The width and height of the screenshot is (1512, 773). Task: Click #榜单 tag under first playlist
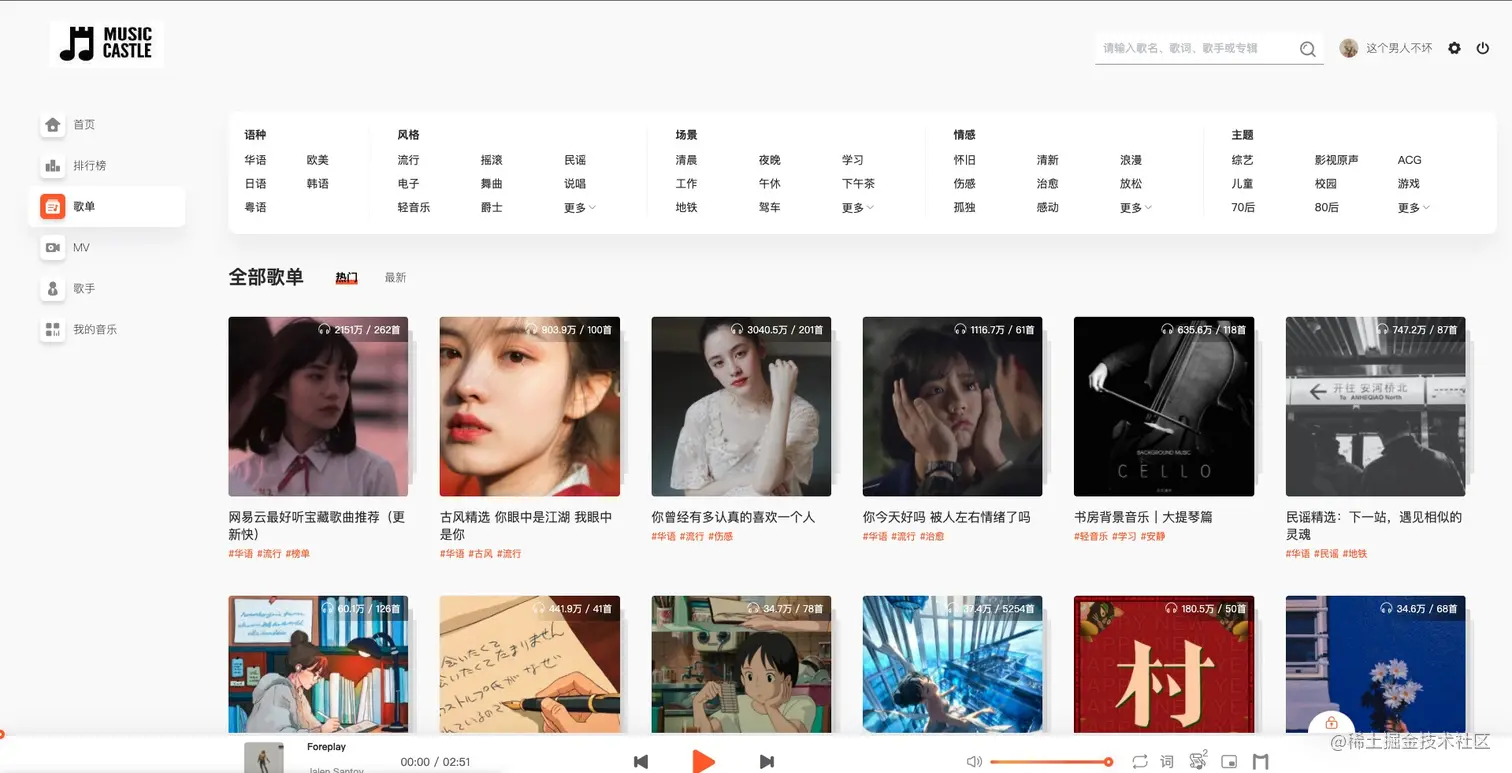click(298, 554)
